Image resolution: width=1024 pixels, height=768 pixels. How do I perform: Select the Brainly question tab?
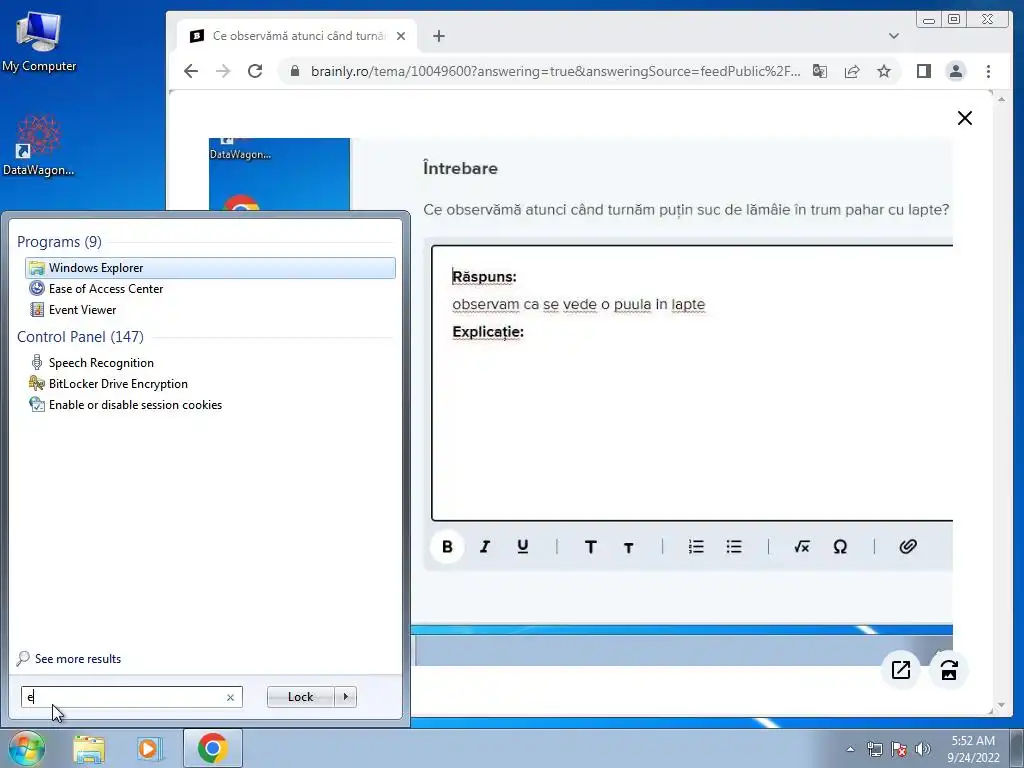point(298,36)
